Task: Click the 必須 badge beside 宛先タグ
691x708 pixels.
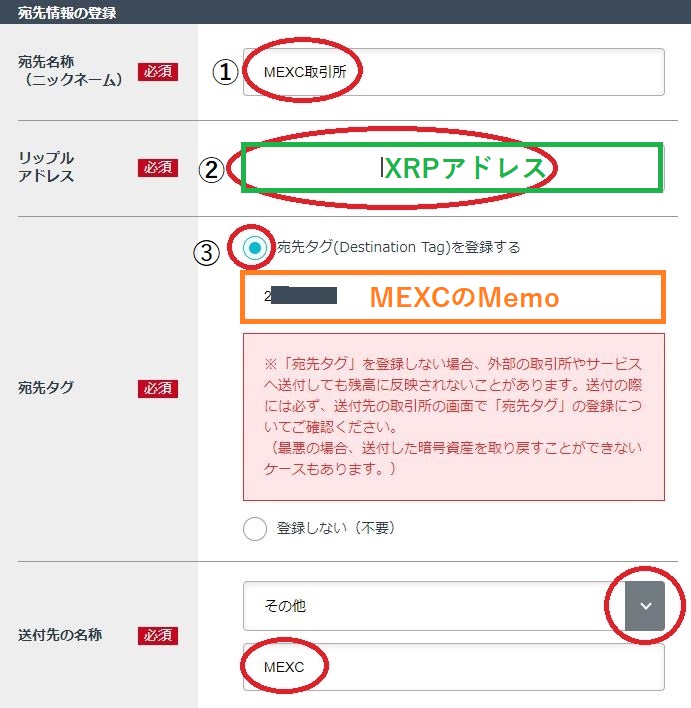Action: 158,388
